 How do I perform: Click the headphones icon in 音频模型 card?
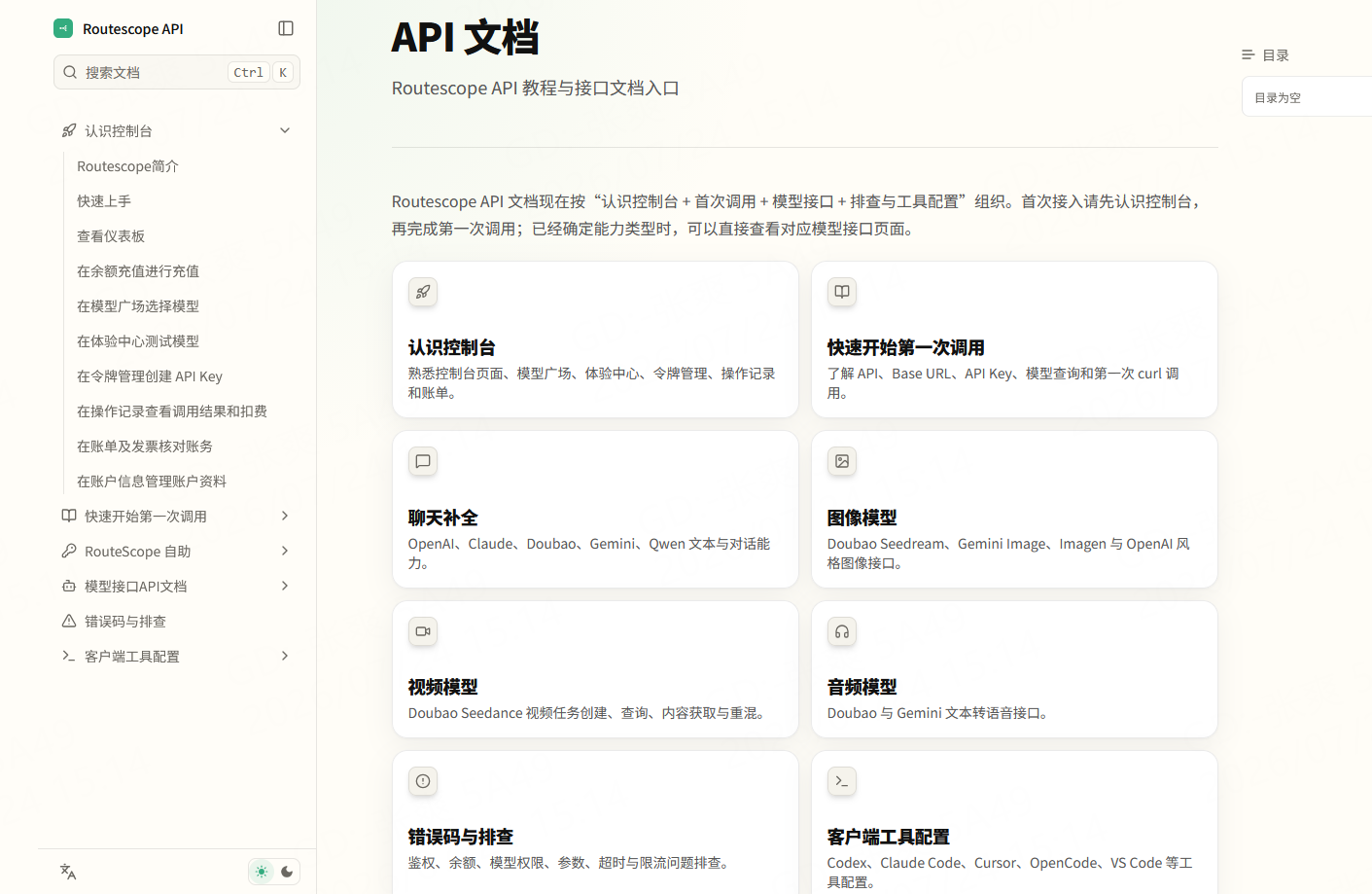click(842, 631)
